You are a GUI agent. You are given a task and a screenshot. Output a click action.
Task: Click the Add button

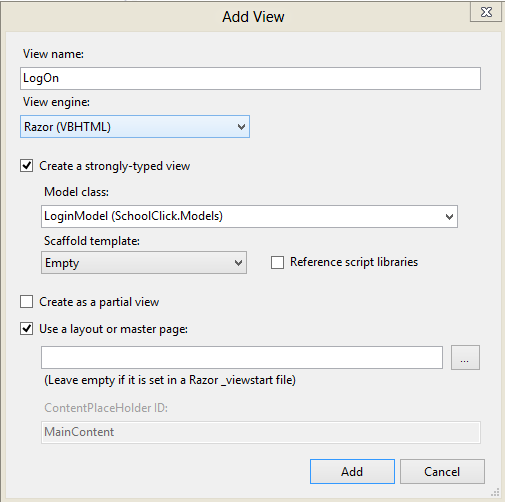click(352, 471)
